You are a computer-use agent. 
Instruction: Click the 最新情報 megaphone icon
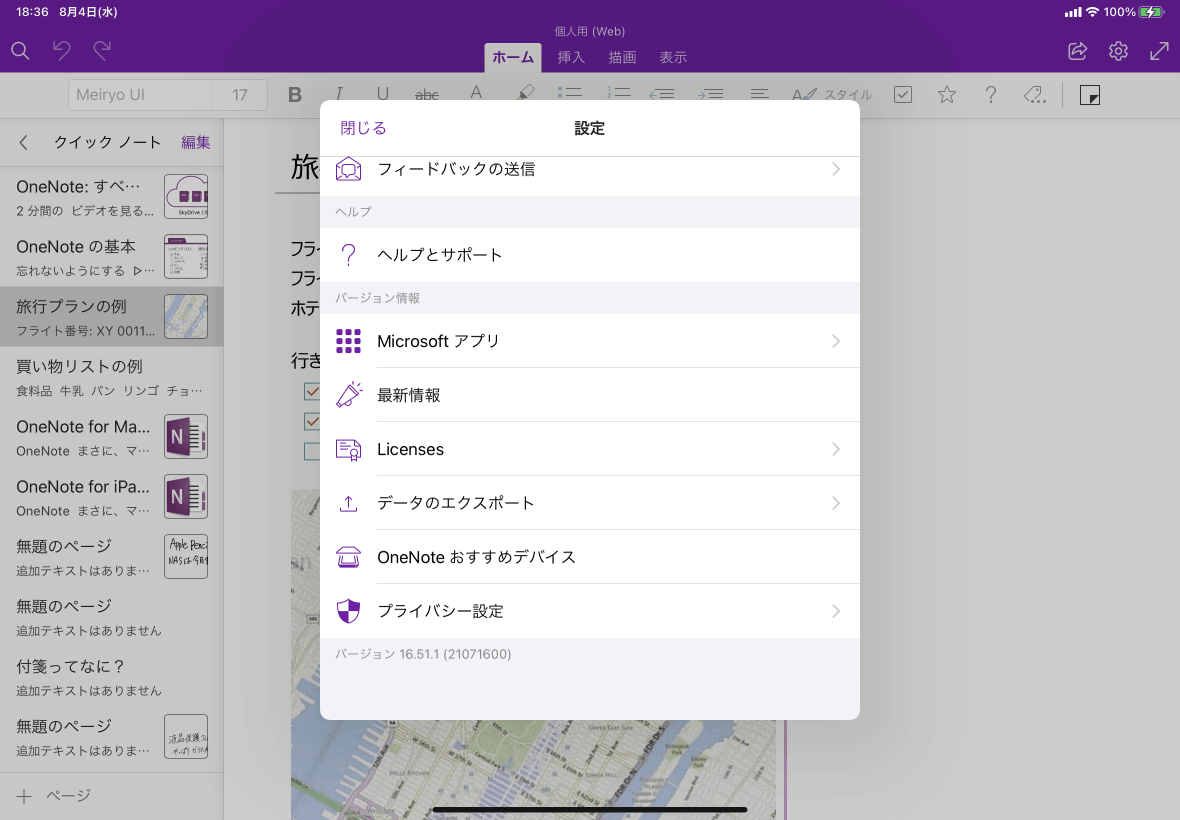tap(348, 394)
